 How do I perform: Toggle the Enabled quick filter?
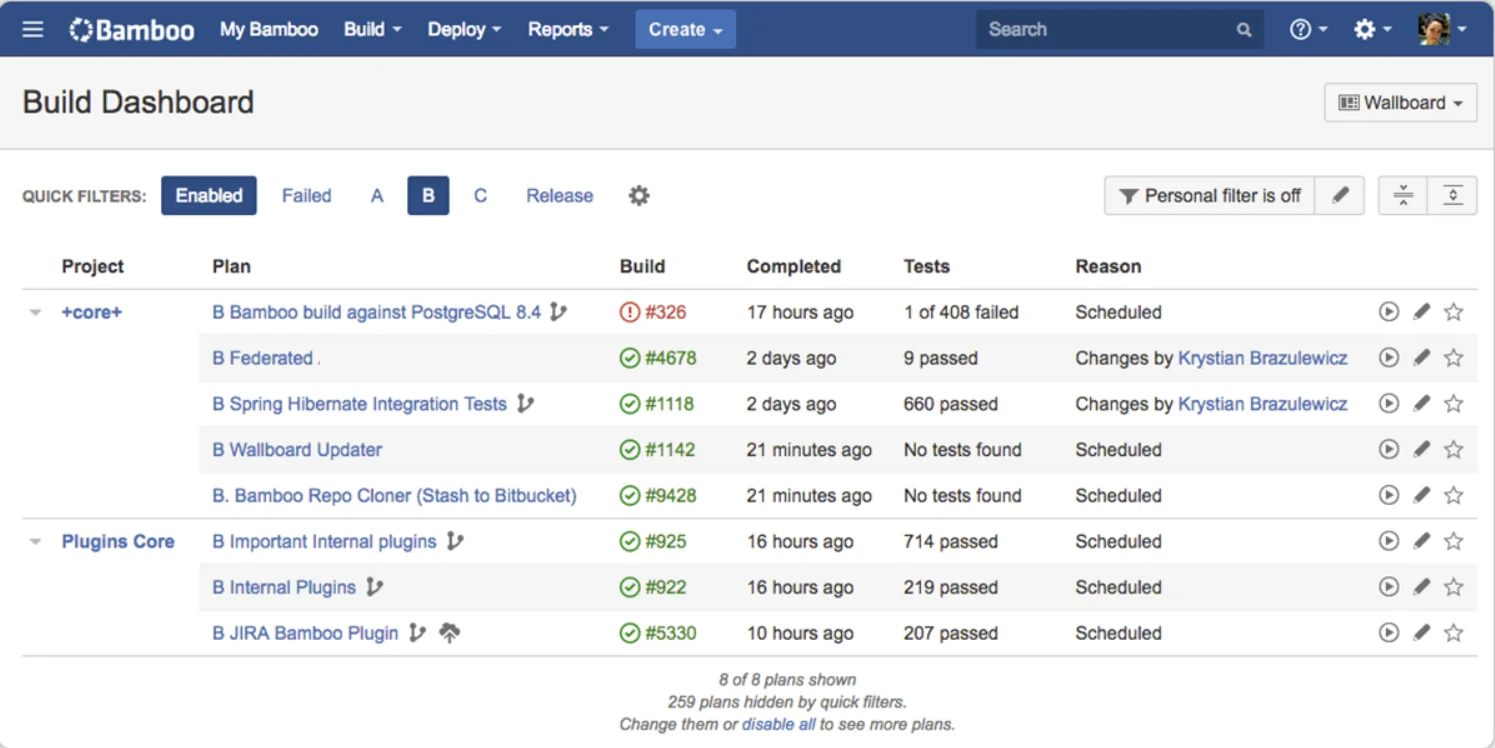coord(209,196)
